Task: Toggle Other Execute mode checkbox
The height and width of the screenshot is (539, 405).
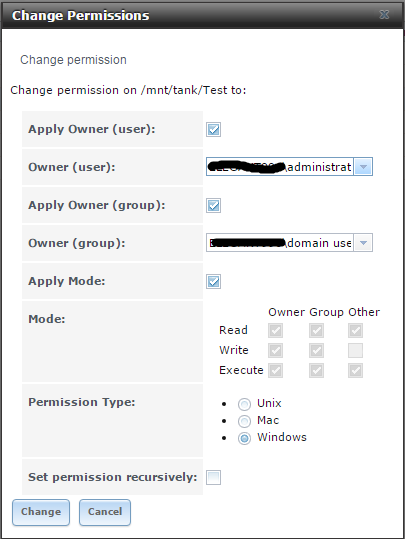Action: click(x=355, y=371)
